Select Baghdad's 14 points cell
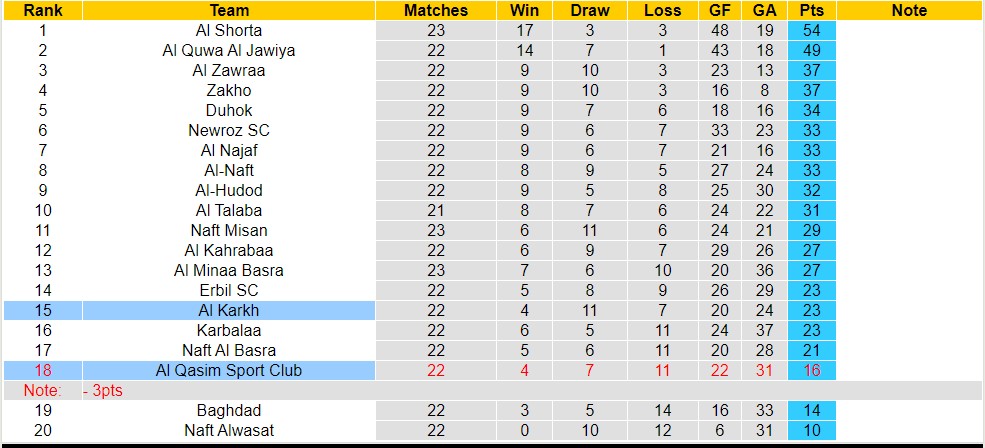The height and width of the screenshot is (448, 985). tap(811, 410)
